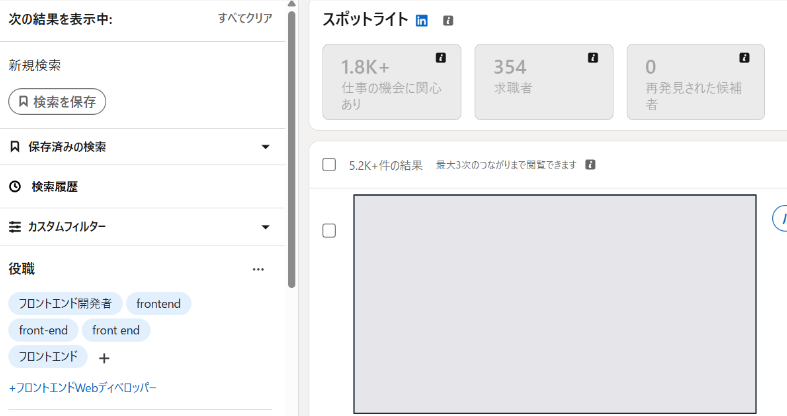Click the 5.2K+件の結果 count text

[x=385, y=165]
